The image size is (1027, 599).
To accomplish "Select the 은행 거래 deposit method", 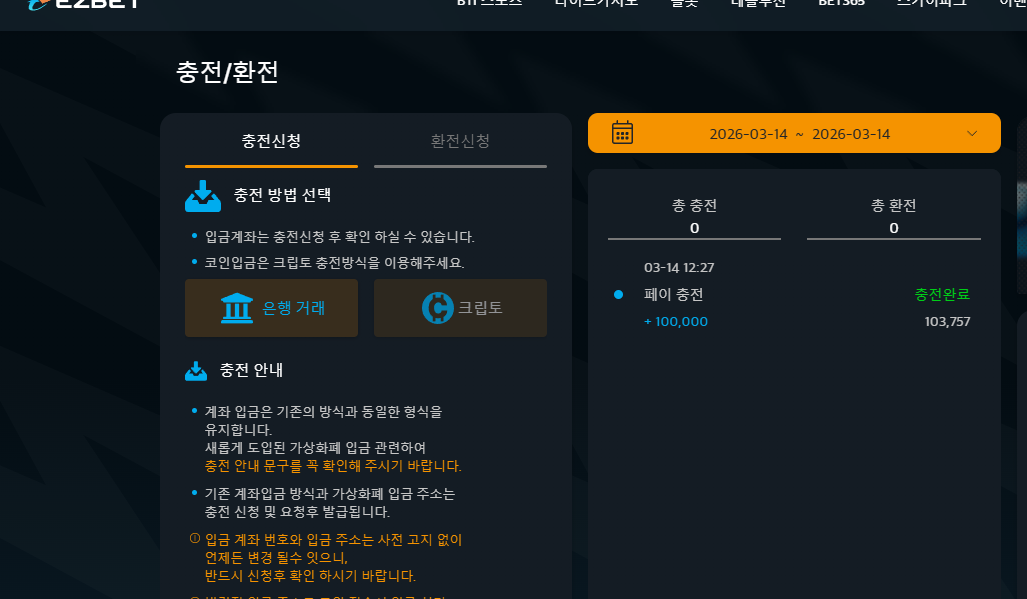I will [271, 308].
